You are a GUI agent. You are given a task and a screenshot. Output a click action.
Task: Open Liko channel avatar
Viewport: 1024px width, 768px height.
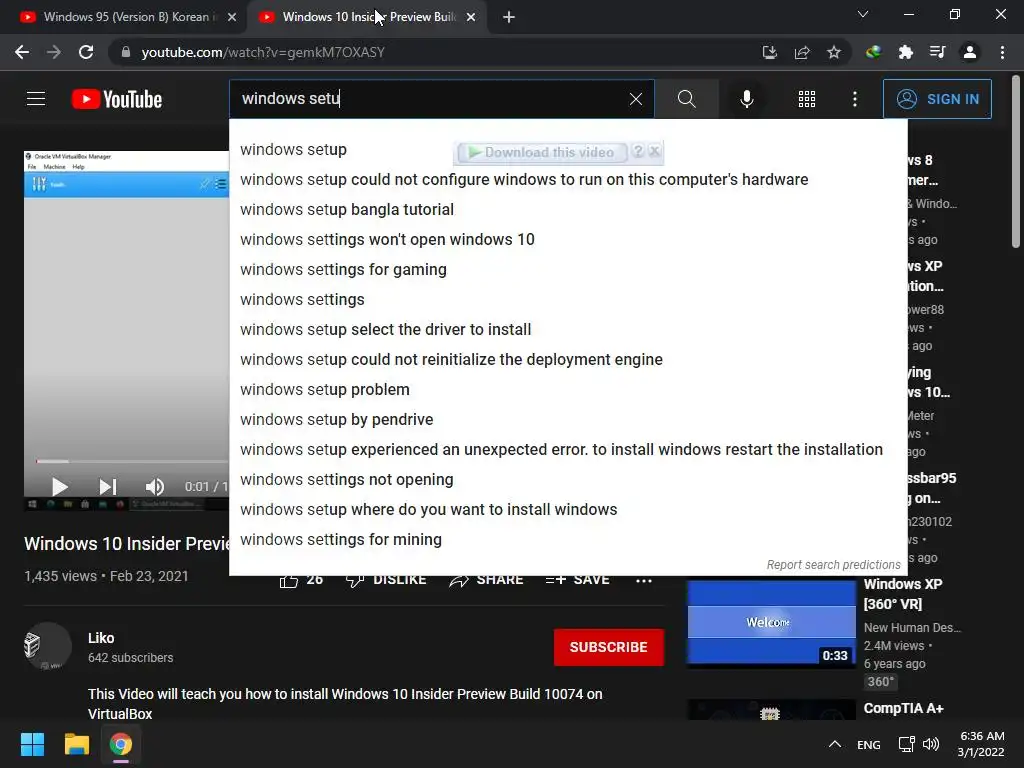pyautogui.click(x=47, y=647)
